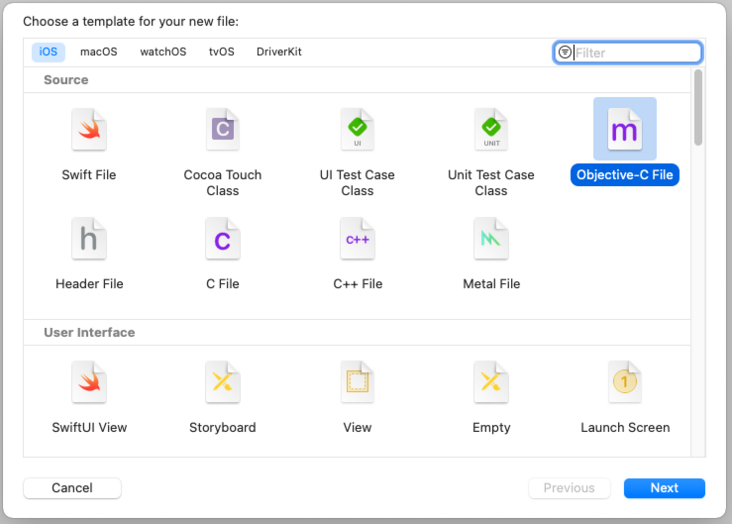Click the 'Launch Screen' label
732x524 pixels.
(x=625, y=427)
